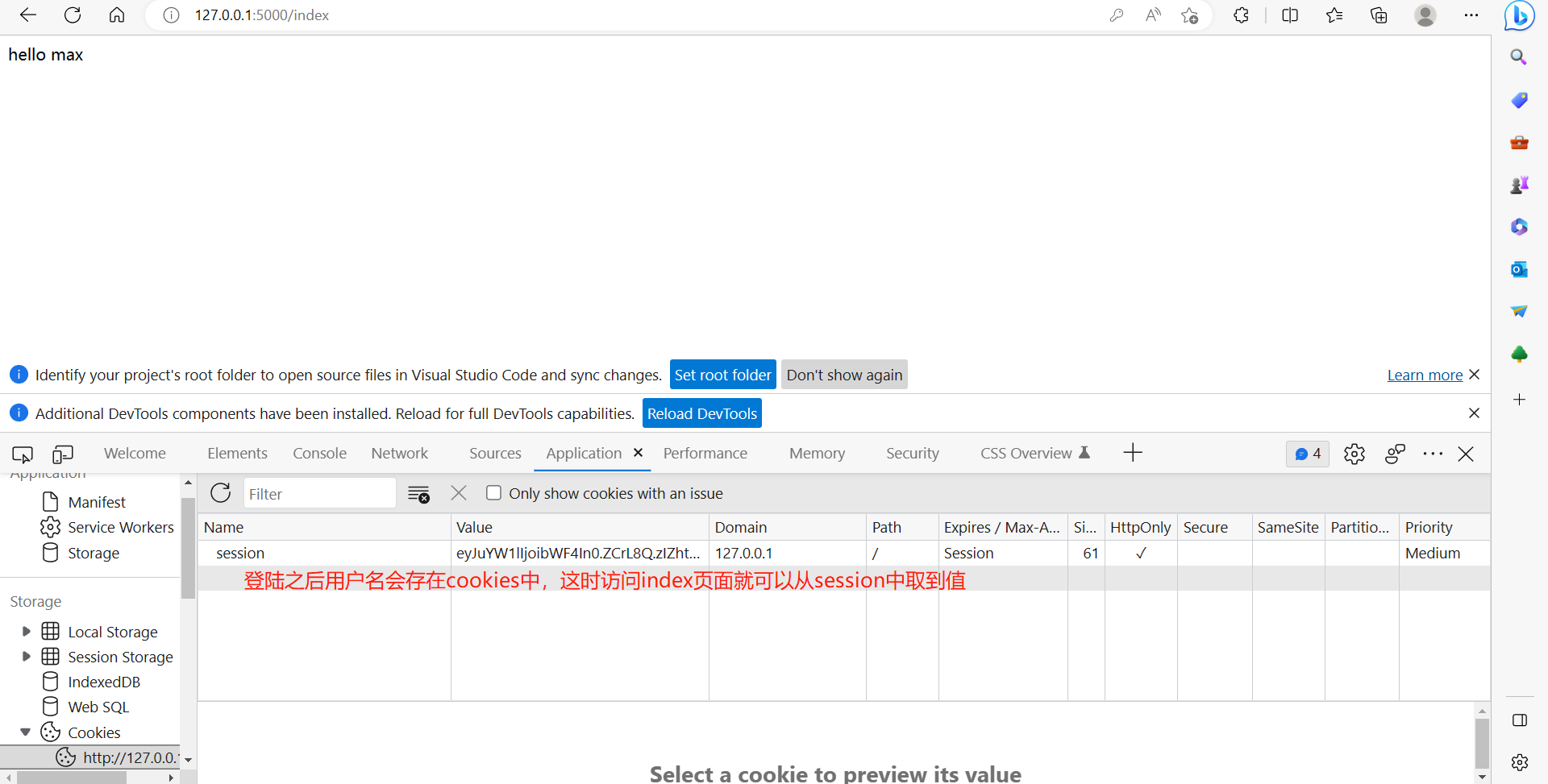
Task: Click the Don't show again button
Action: [844, 375]
